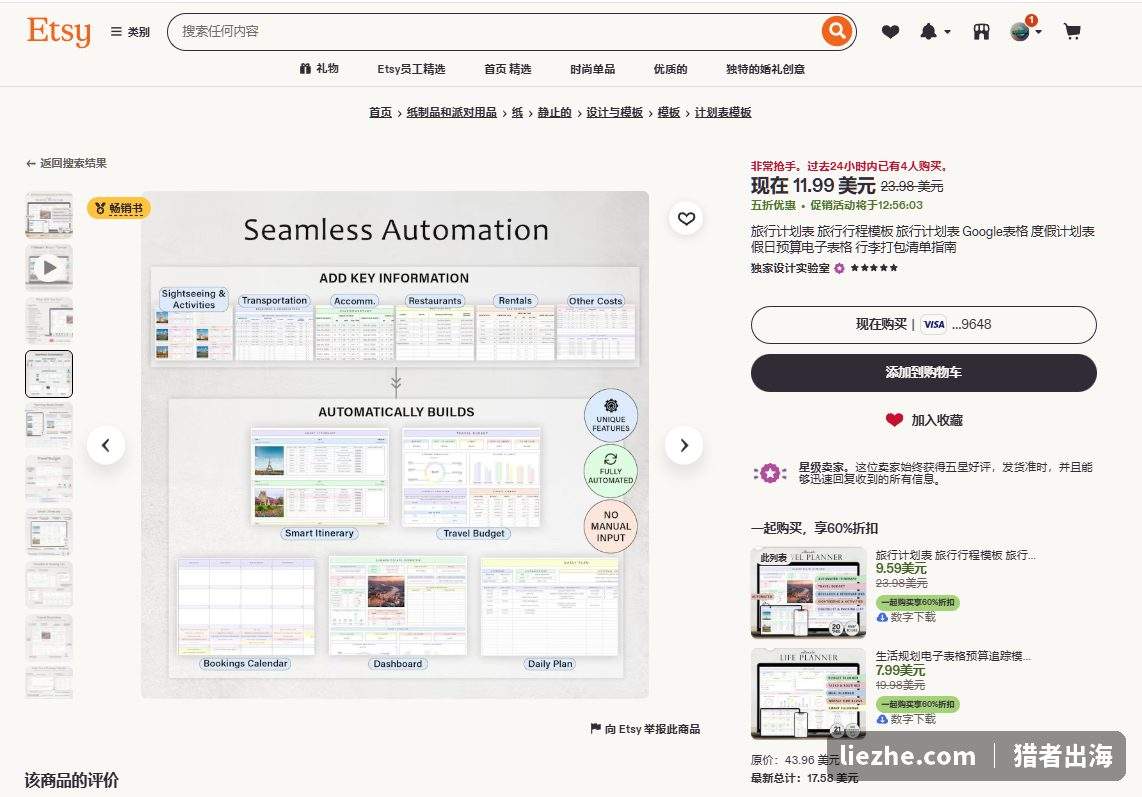Select the first product thumbnail
The width and height of the screenshot is (1142, 797).
coord(49,216)
